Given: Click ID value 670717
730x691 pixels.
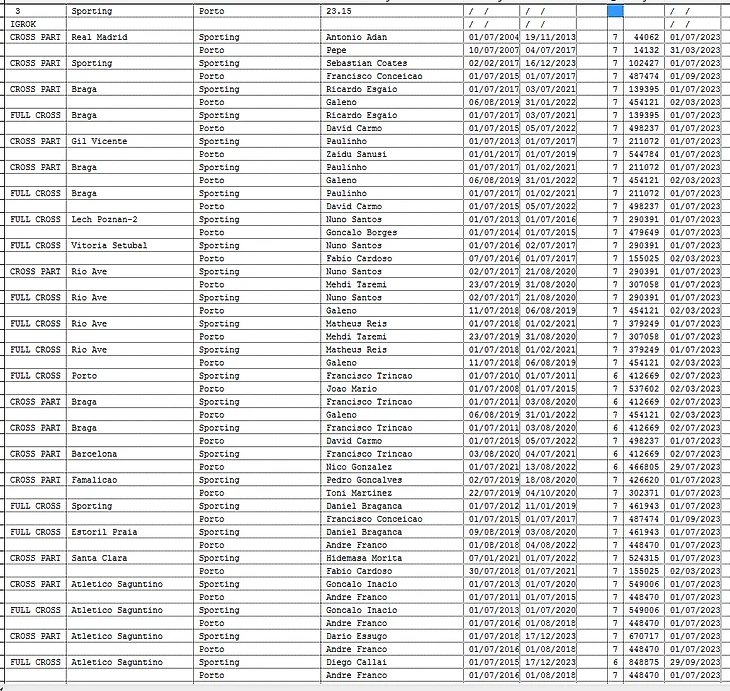Looking at the screenshot, I should [x=643, y=637].
